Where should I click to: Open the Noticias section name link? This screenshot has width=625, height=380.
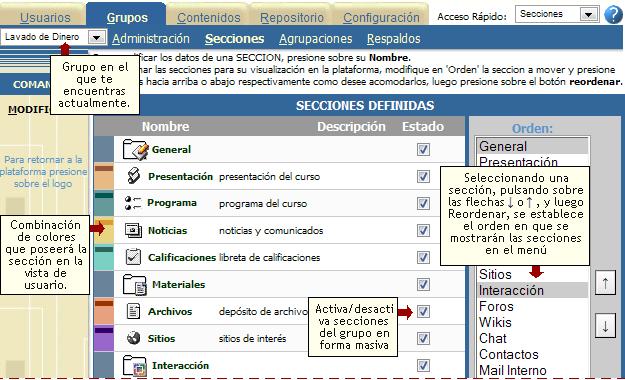(x=167, y=230)
